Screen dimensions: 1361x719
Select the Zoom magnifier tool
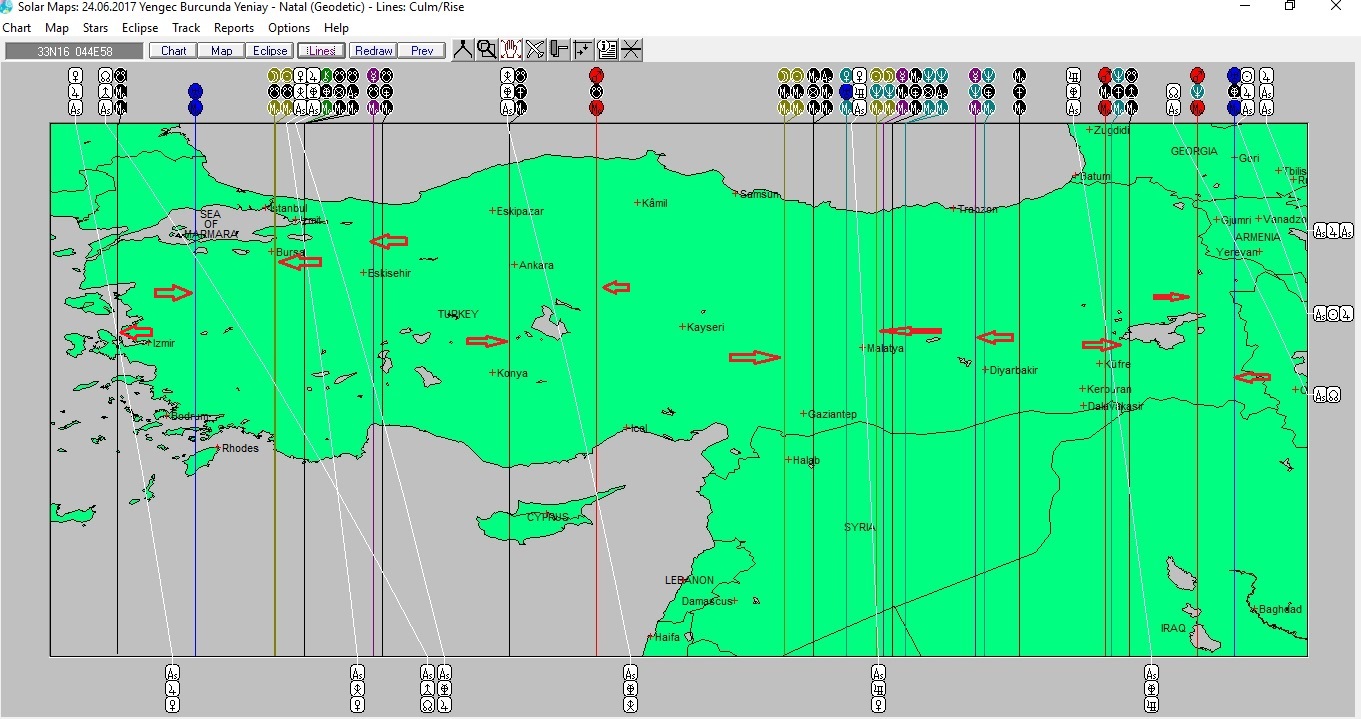[486, 48]
